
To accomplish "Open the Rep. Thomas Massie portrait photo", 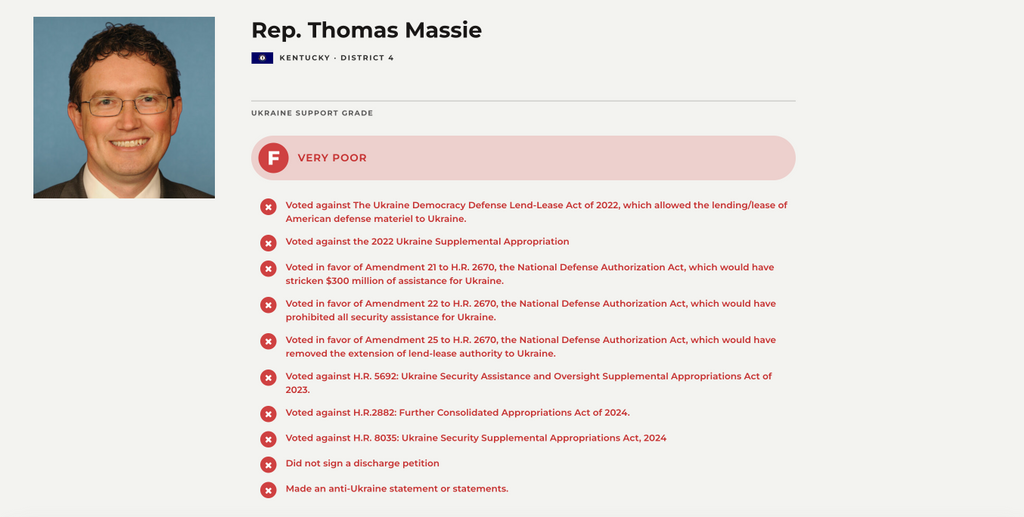I will pyautogui.click(x=124, y=108).
